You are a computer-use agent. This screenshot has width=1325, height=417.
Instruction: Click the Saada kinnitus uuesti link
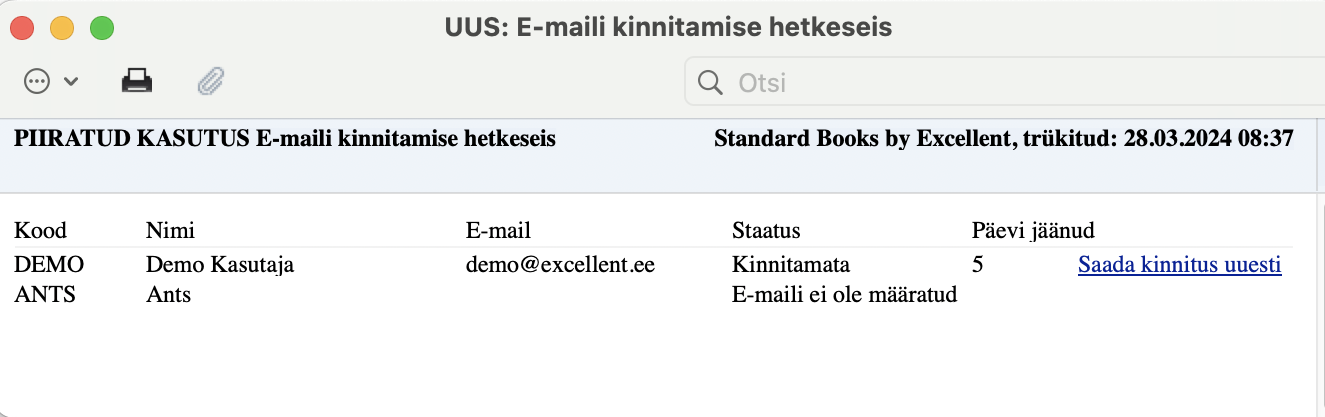[x=1179, y=266]
